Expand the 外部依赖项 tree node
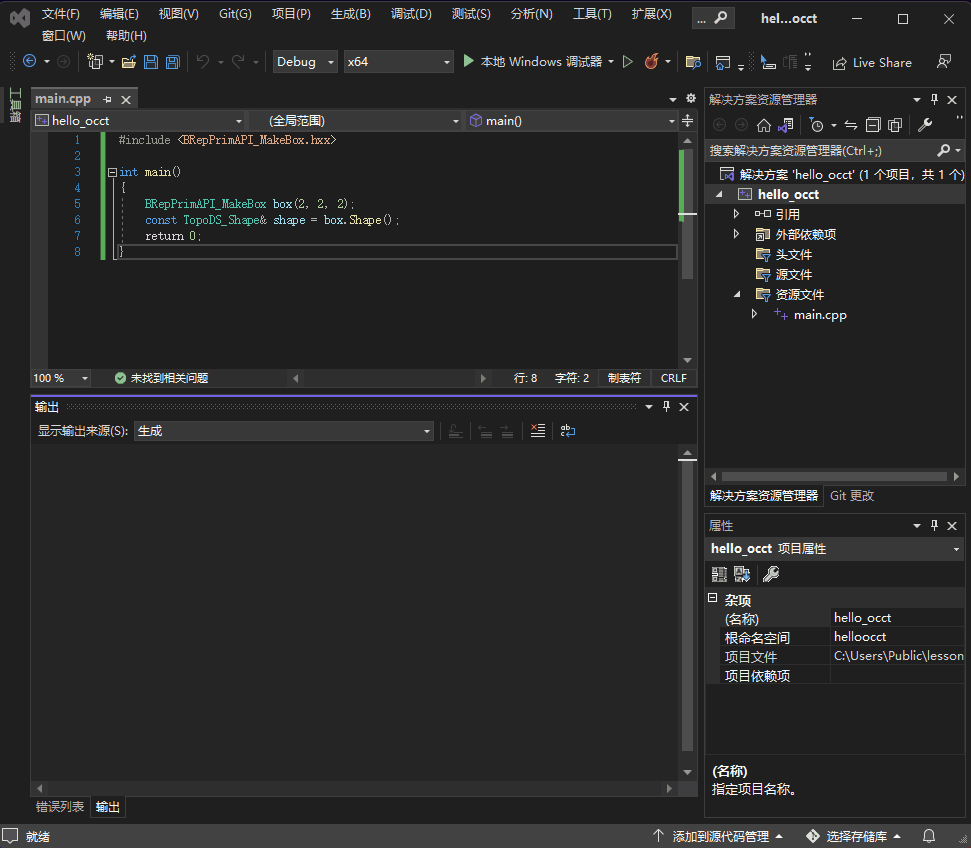 tap(737, 234)
